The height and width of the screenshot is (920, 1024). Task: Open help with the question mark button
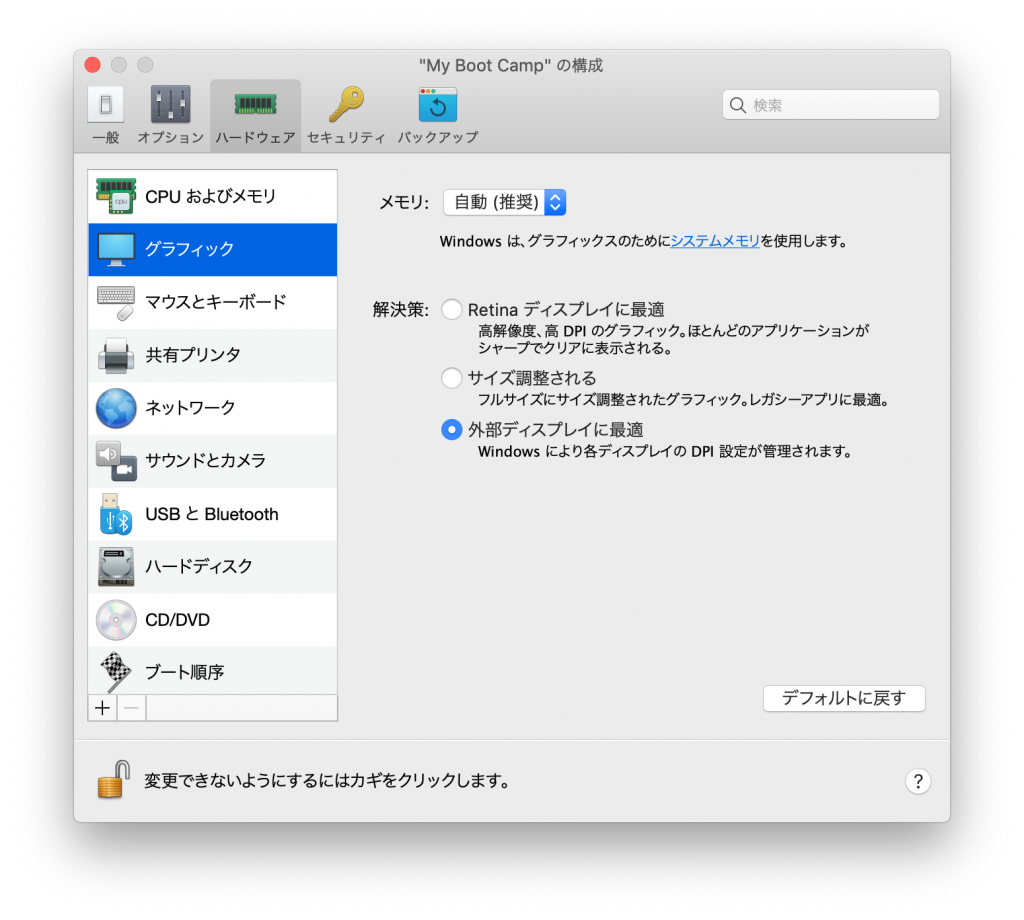click(918, 781)
